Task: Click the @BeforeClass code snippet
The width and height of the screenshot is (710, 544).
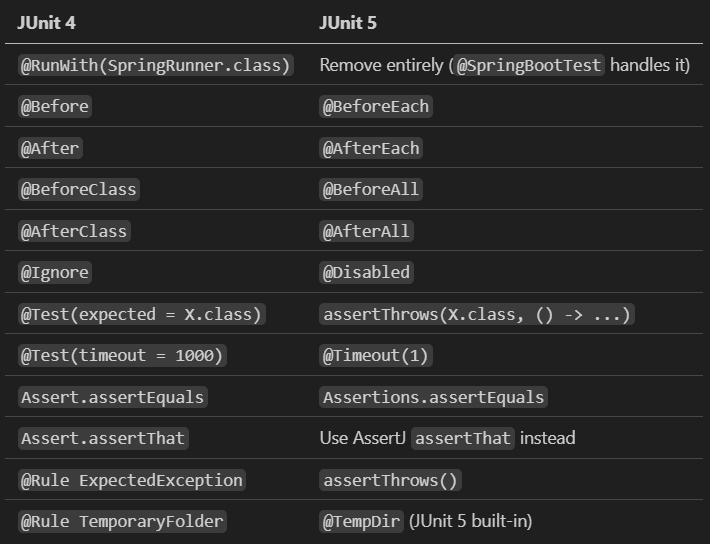Action: click(79, 189)
